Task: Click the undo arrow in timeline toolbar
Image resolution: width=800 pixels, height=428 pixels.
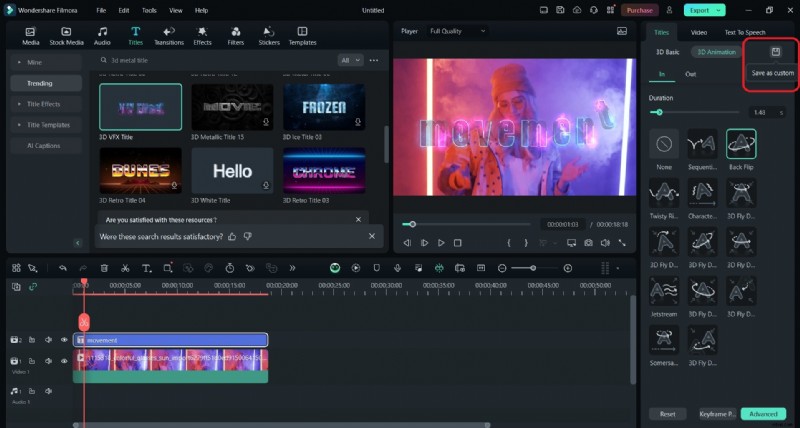Action: 63,268
